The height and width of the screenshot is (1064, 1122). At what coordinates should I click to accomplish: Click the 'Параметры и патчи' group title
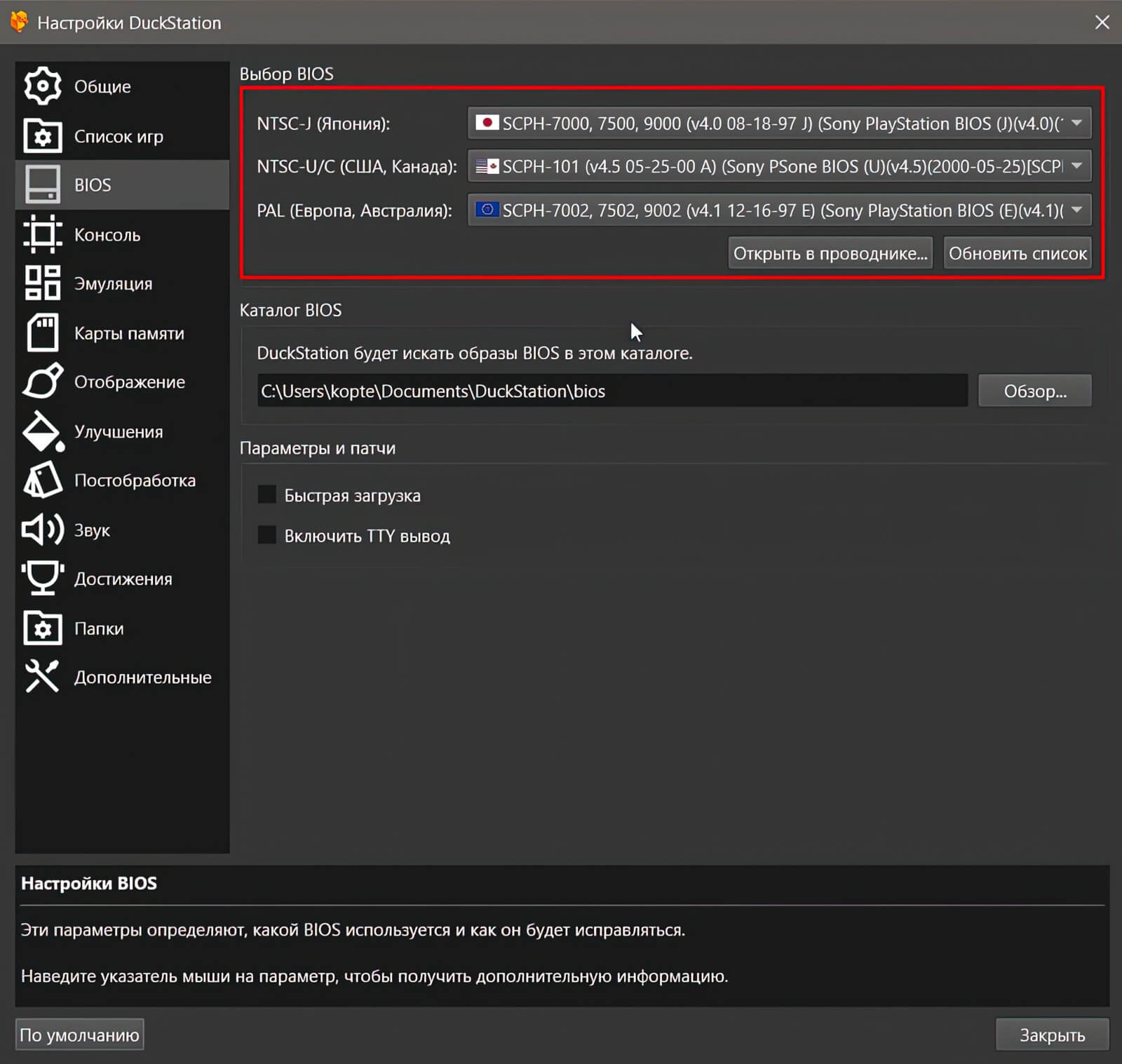tap(318, 448)
